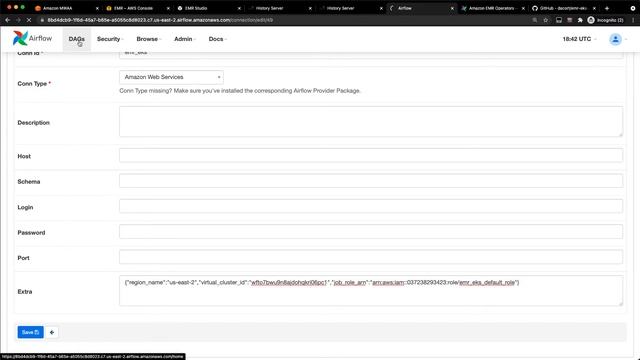Switch to the Amazon EMR Operators tab

click(x=492, y=8)
